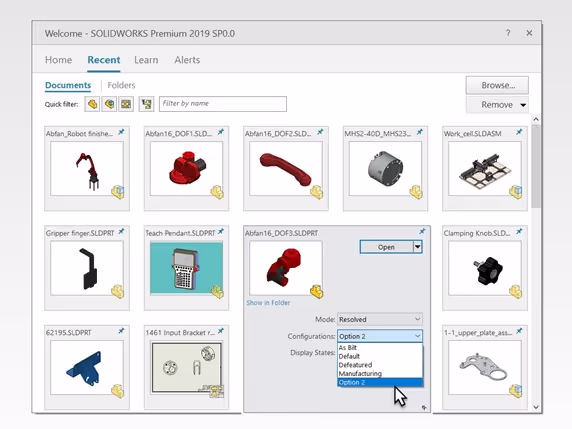
Task: Toggle pin on Abfan_Robot finished document
Action: [x=121, y=132]
